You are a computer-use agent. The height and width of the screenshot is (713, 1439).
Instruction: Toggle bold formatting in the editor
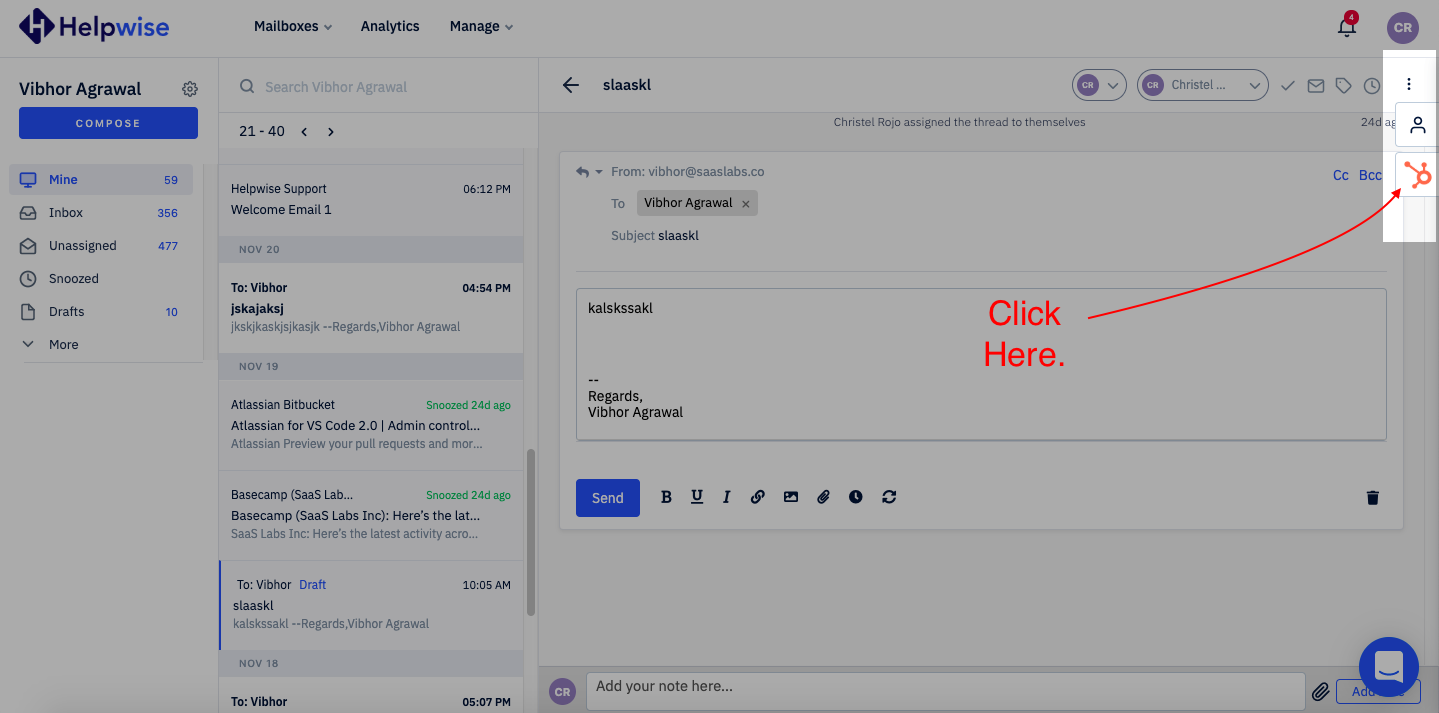(666, 496)
